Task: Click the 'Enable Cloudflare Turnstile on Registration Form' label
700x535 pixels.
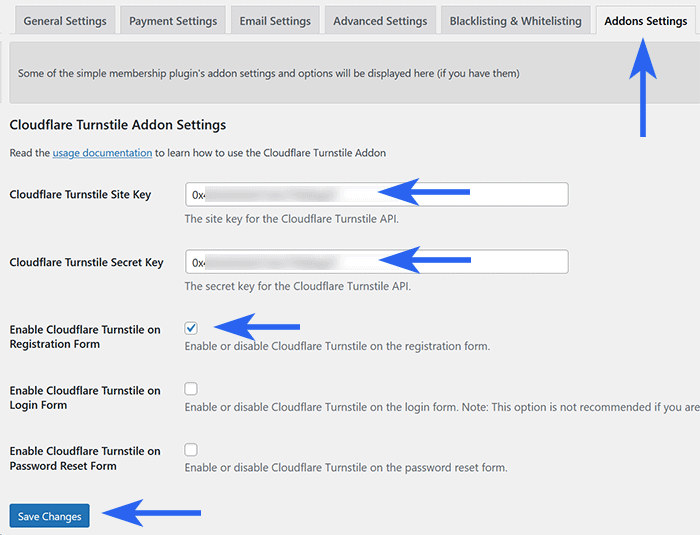Action: point(84,337)
